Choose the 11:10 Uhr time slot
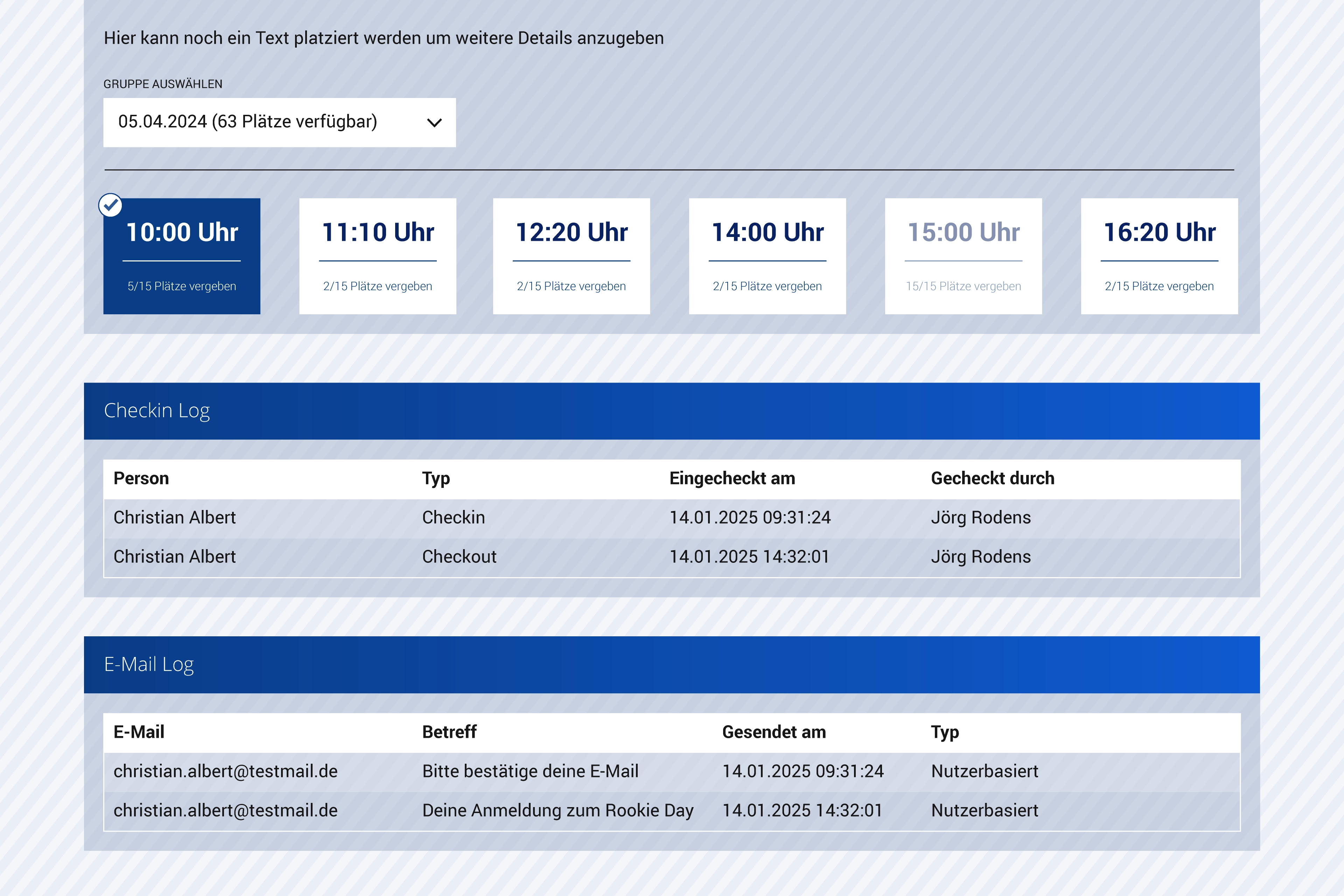Viewport: 1344px width, 896px height. pyautogui.click(x=378, y=257)
